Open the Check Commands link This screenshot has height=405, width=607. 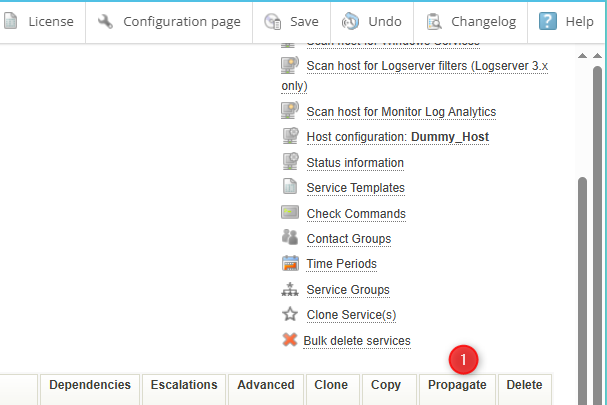(x=356, y=213)
